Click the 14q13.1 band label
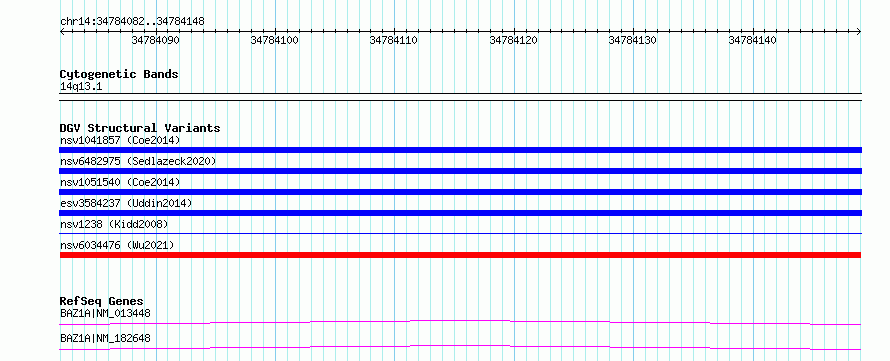This screenshot has width=890, height=361. click(x=81, y=87)
